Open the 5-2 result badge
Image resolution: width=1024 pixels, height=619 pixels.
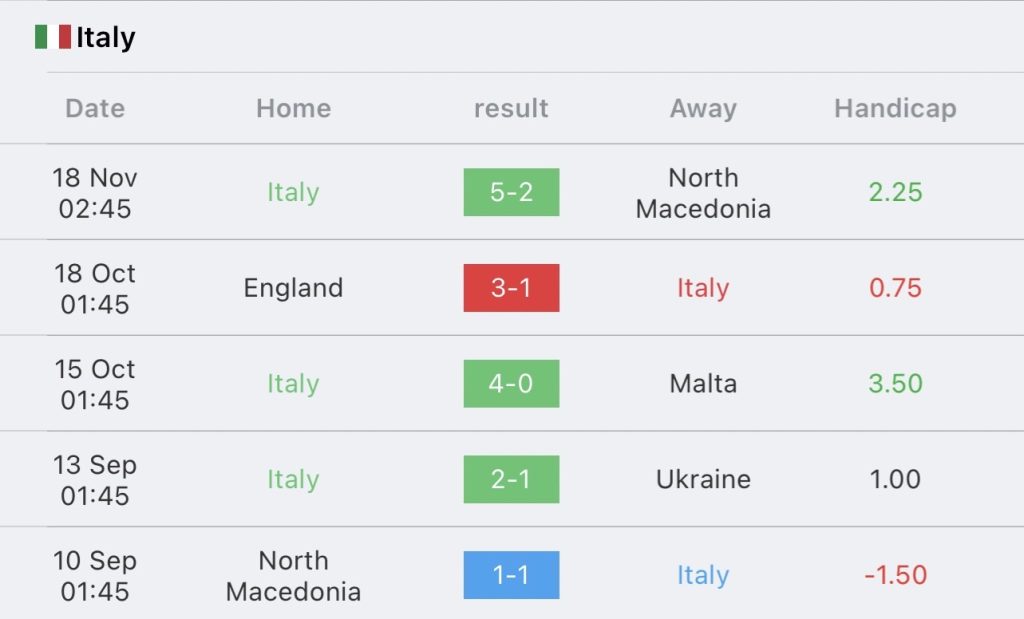tap(511, 192)
